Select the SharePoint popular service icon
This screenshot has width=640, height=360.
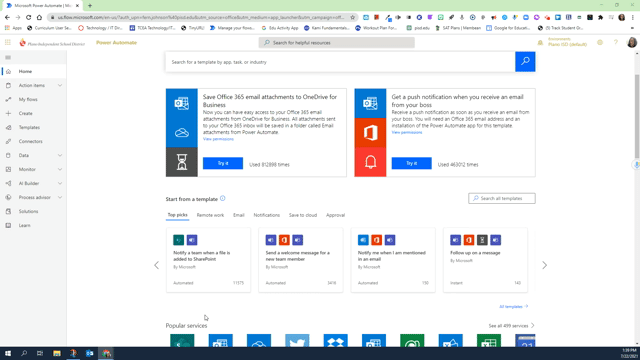182,341
